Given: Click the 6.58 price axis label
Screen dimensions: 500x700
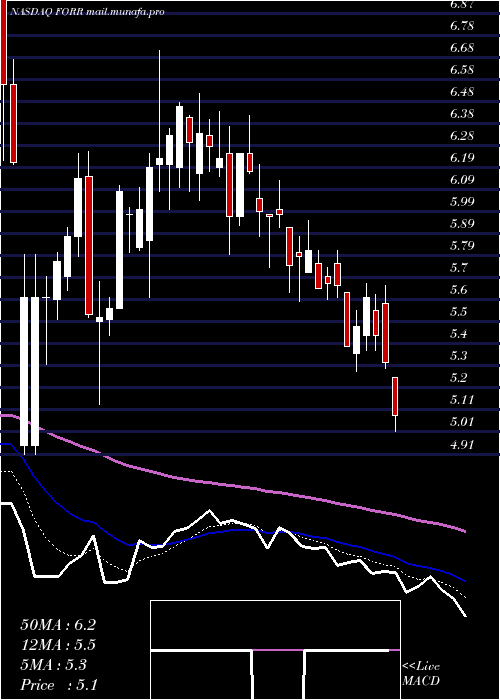Looking at the screenshot, I should click(x=462, y=70).
